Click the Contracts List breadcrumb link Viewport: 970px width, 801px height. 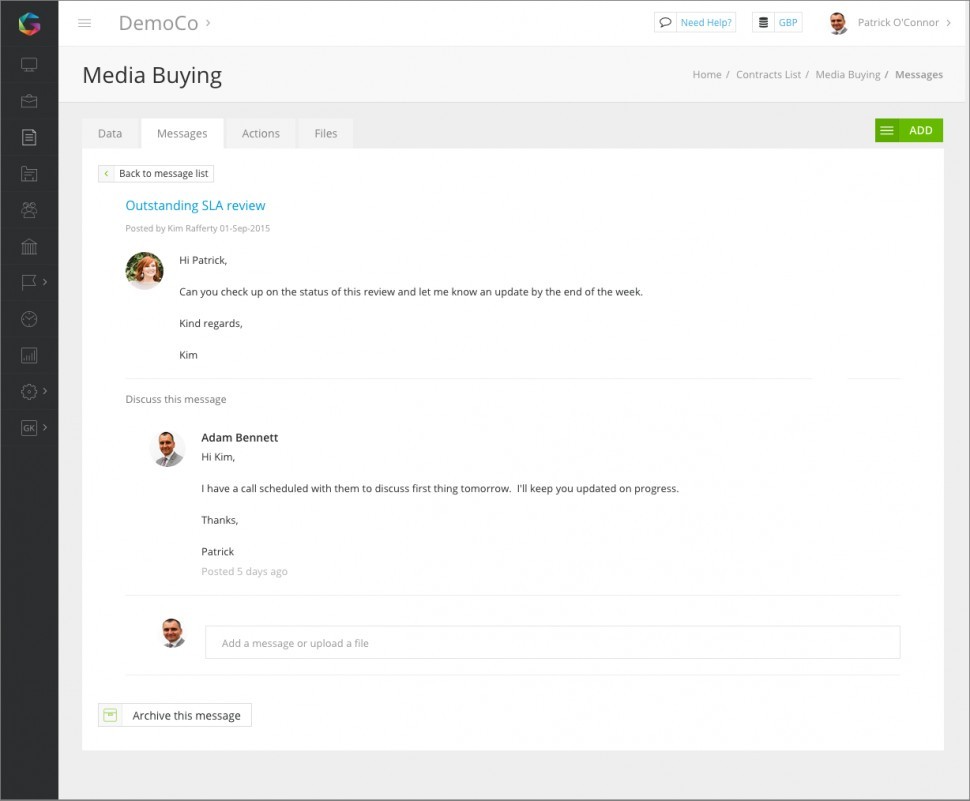(768, 75)
